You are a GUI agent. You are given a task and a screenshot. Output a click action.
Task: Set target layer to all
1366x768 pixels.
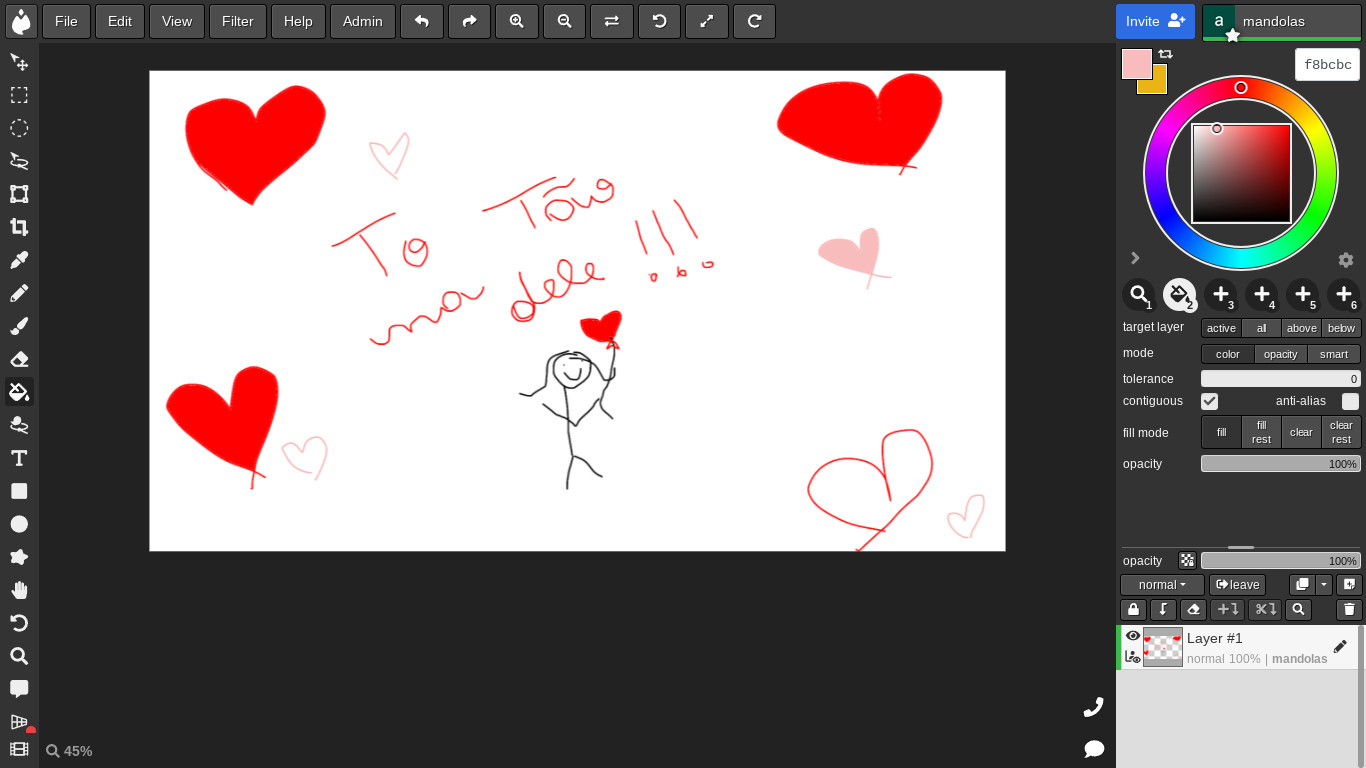click(x=1262, y=328)
